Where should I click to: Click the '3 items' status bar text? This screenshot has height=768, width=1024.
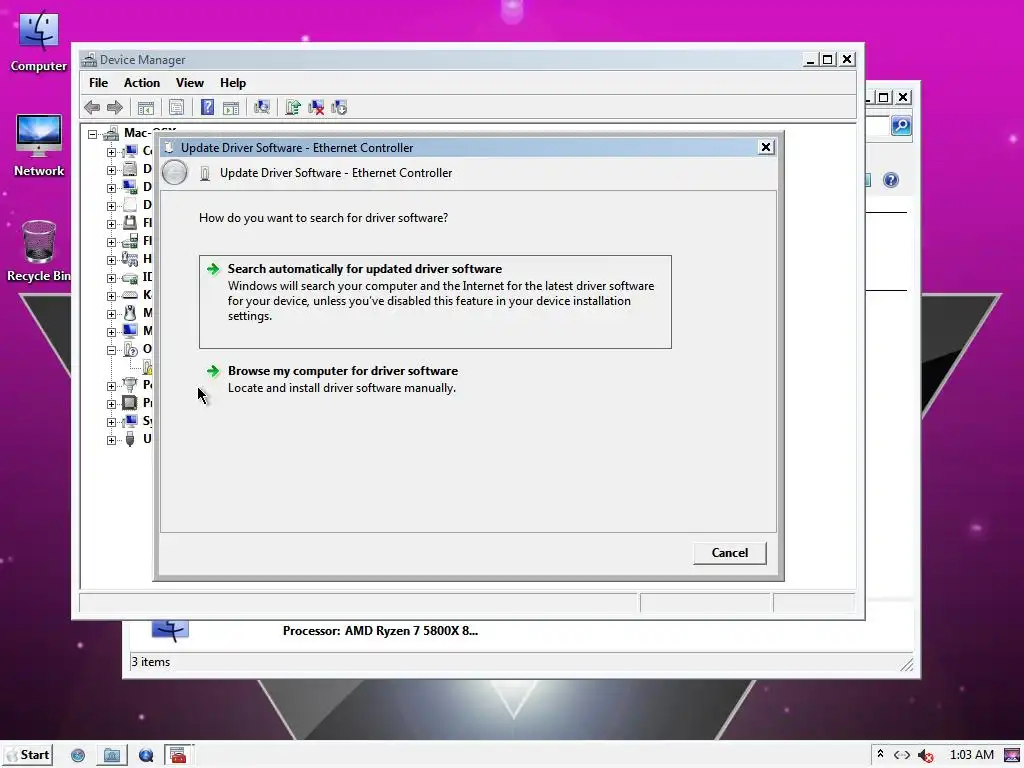pyautogui.click(x=151, y=662)
